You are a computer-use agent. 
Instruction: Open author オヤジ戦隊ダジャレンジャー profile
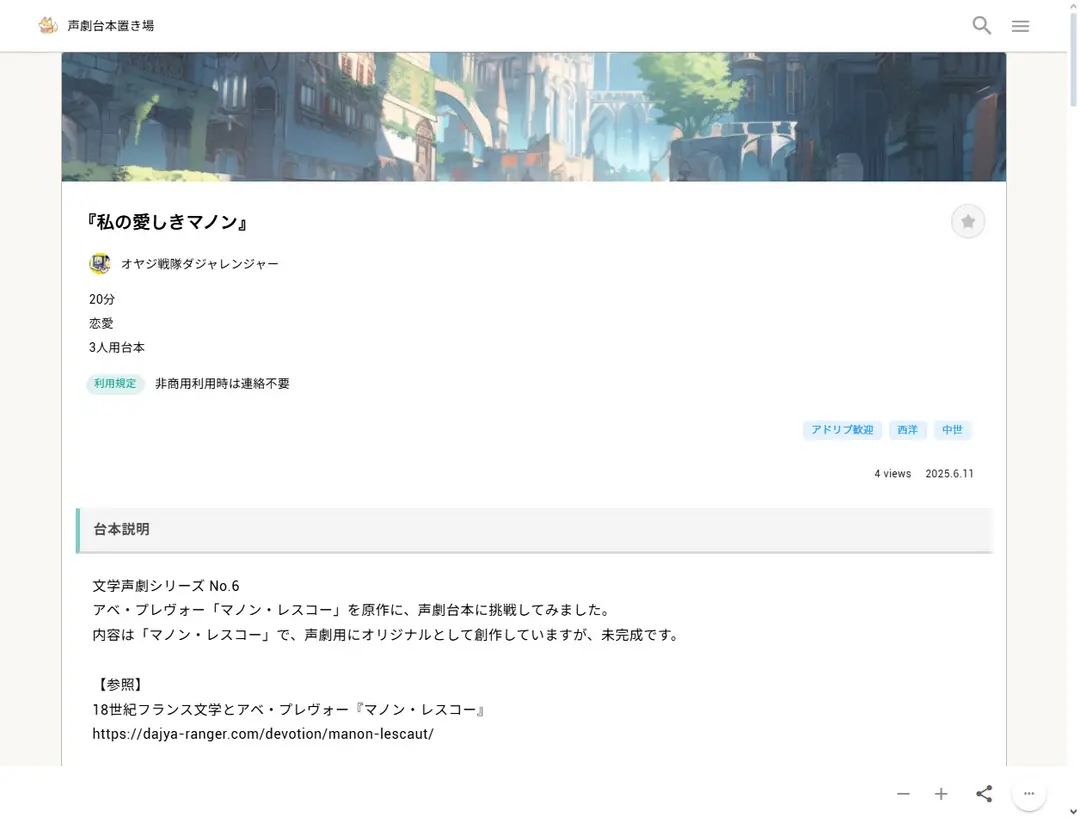coord(200,264)
